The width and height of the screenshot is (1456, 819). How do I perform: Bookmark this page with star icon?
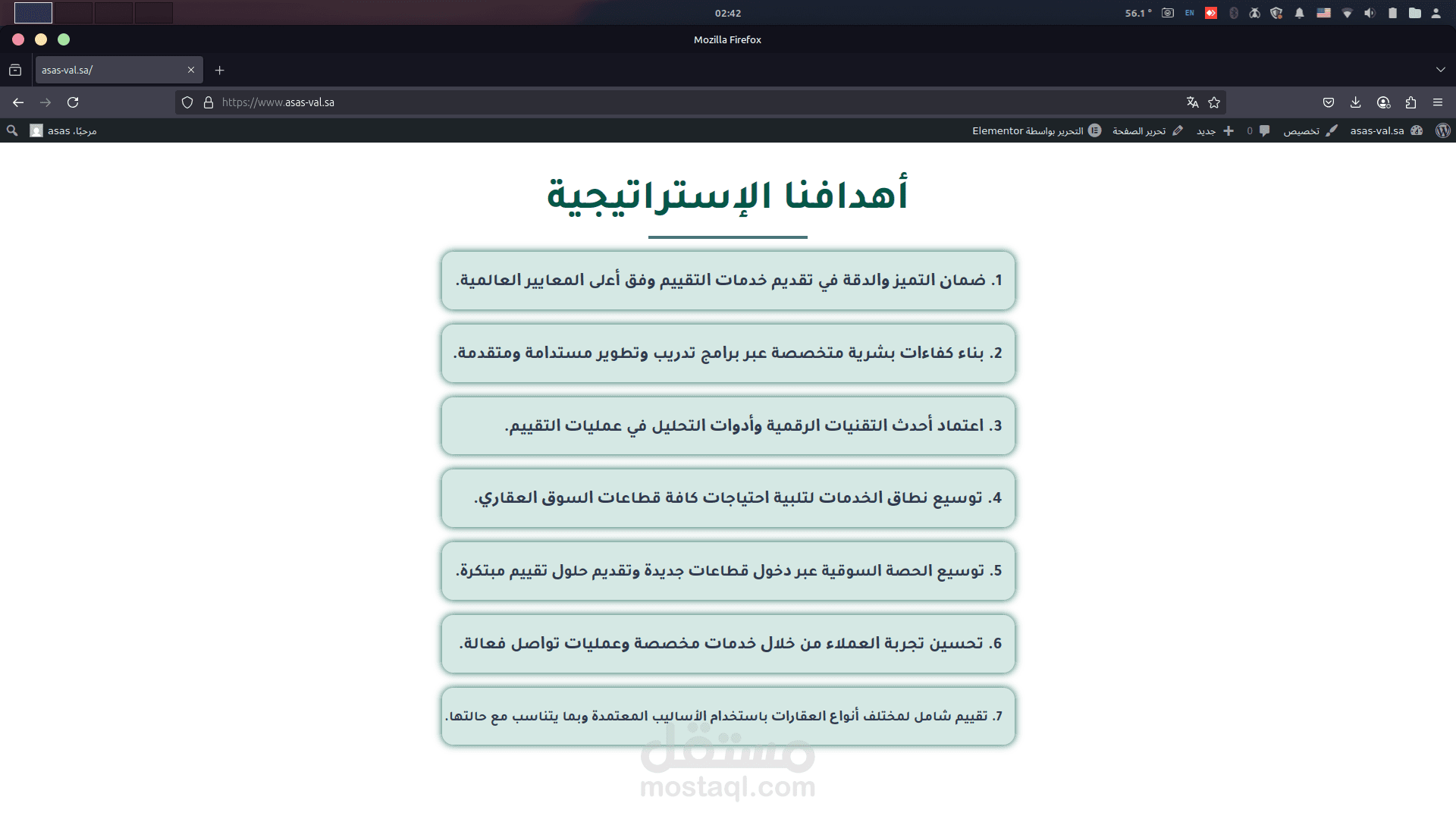coord(1214,102)
